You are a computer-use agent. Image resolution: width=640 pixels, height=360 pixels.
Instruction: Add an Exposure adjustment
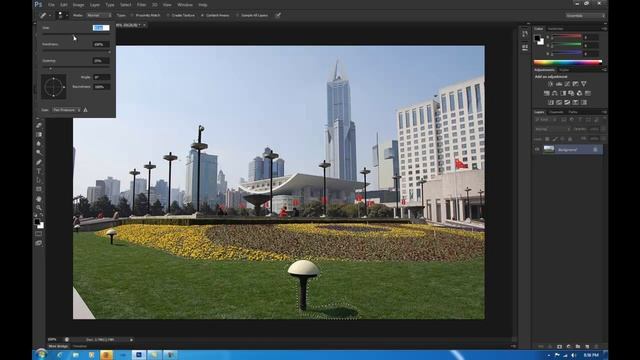[x=575, y=84]
